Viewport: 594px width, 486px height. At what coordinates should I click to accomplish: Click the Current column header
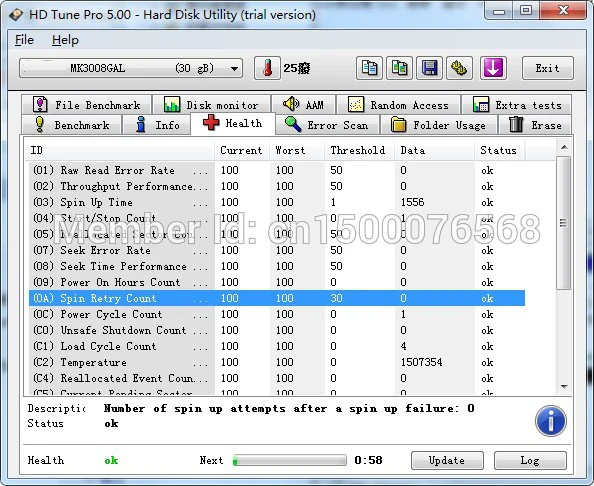tap(242, 150)
